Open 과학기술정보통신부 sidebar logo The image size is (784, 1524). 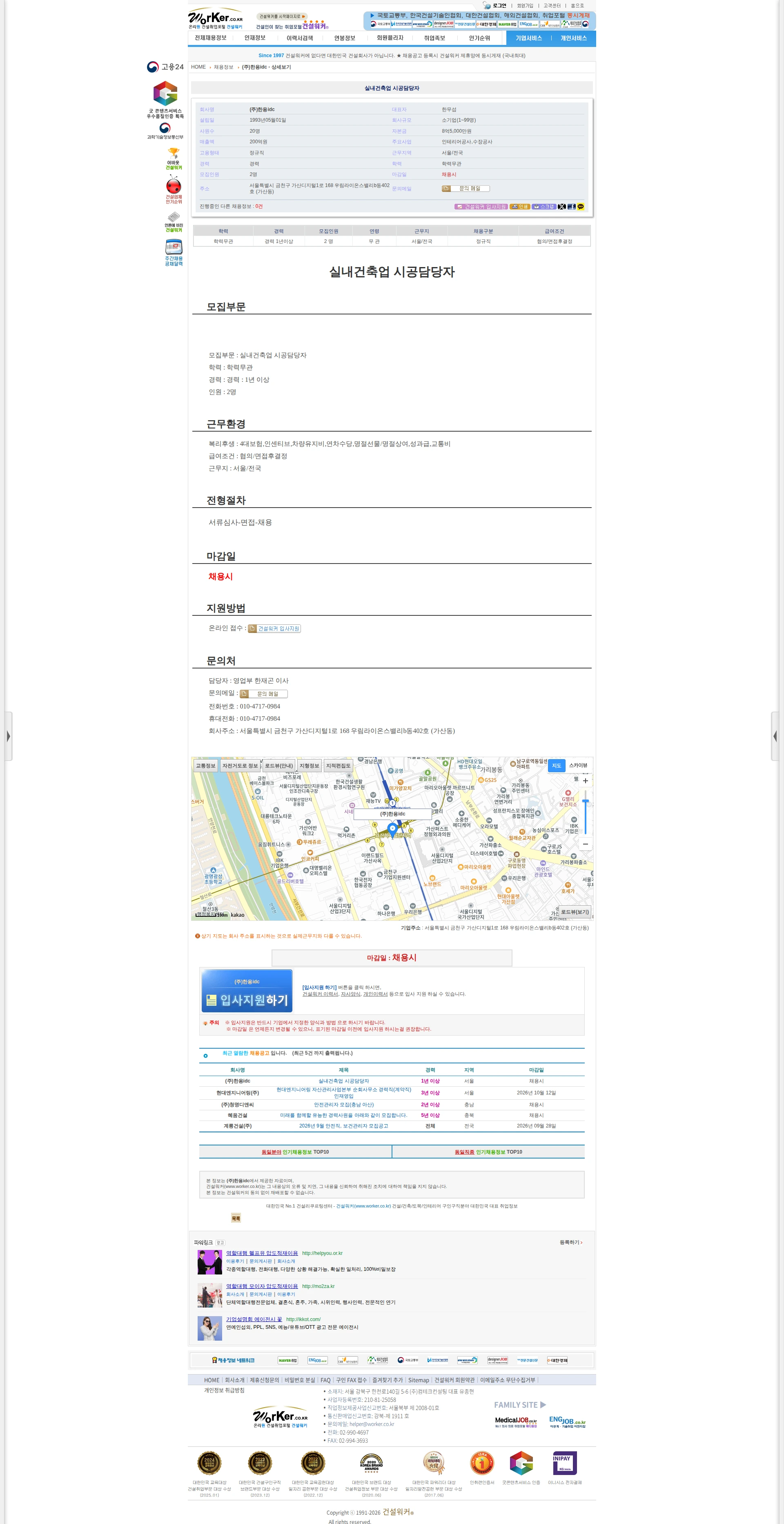pyautogui.click(x=165, y=131)
